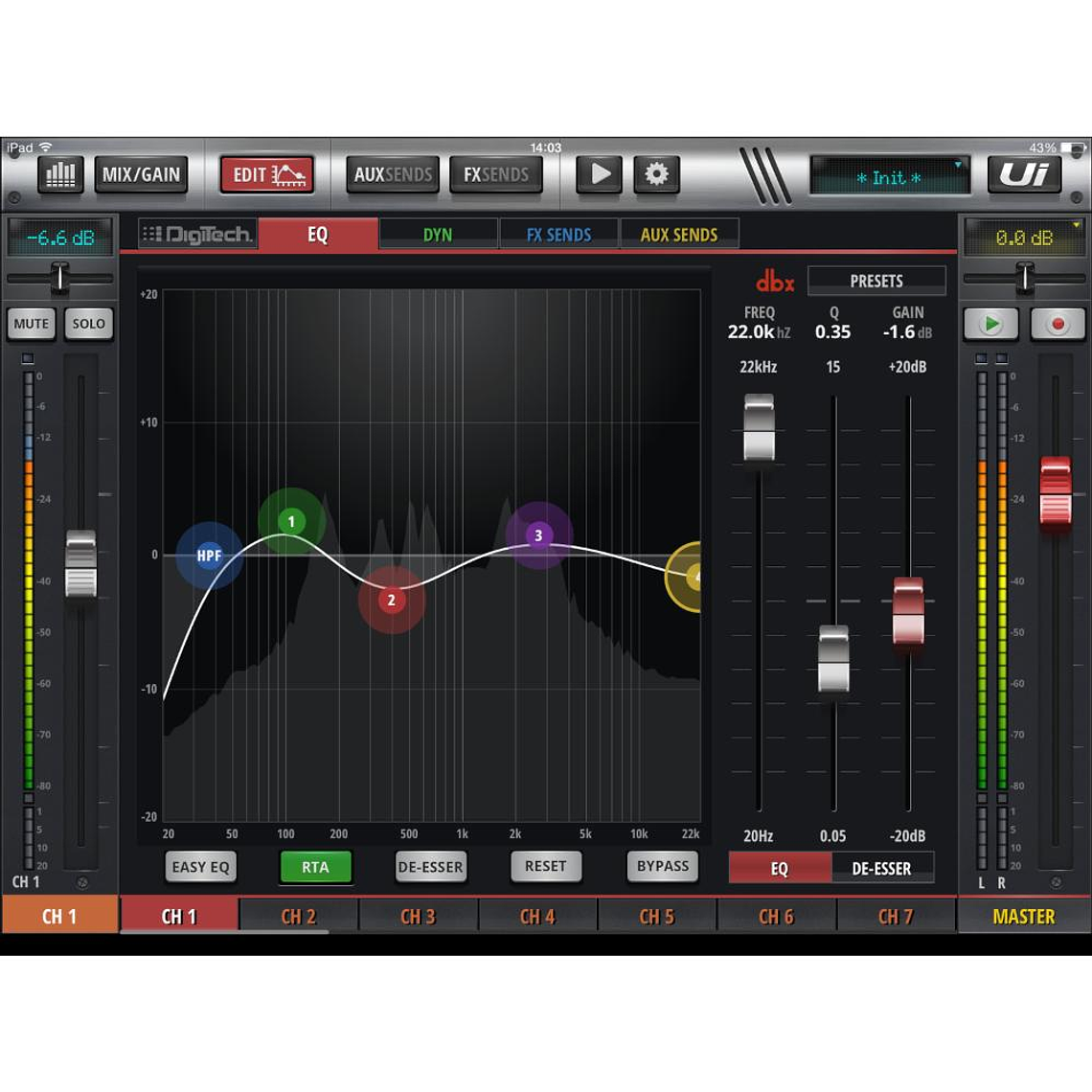
Task: Switch to the DYN tab
Action: 438,233
